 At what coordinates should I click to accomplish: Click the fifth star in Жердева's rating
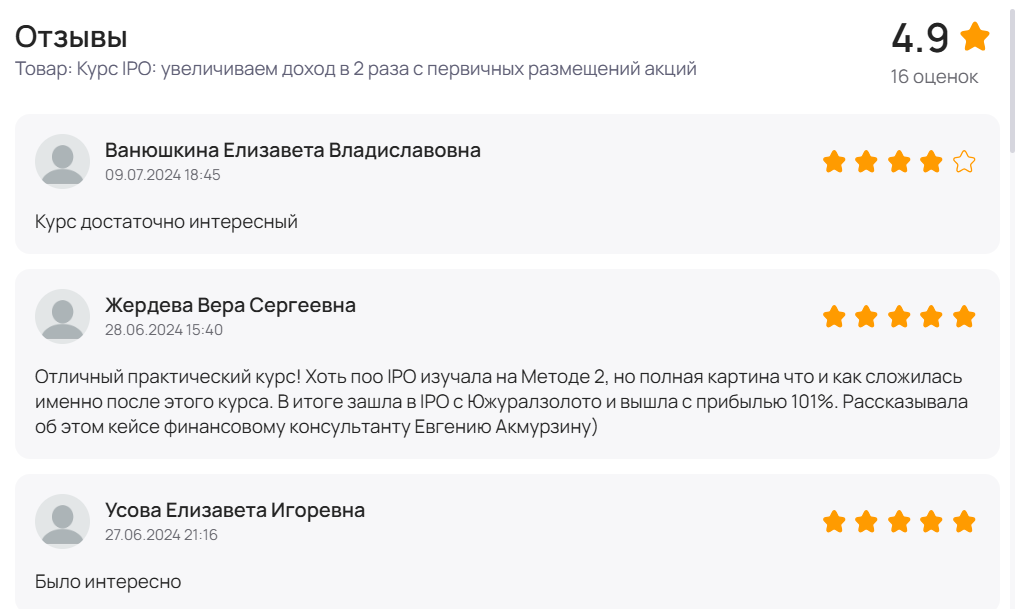click(964, 317)
